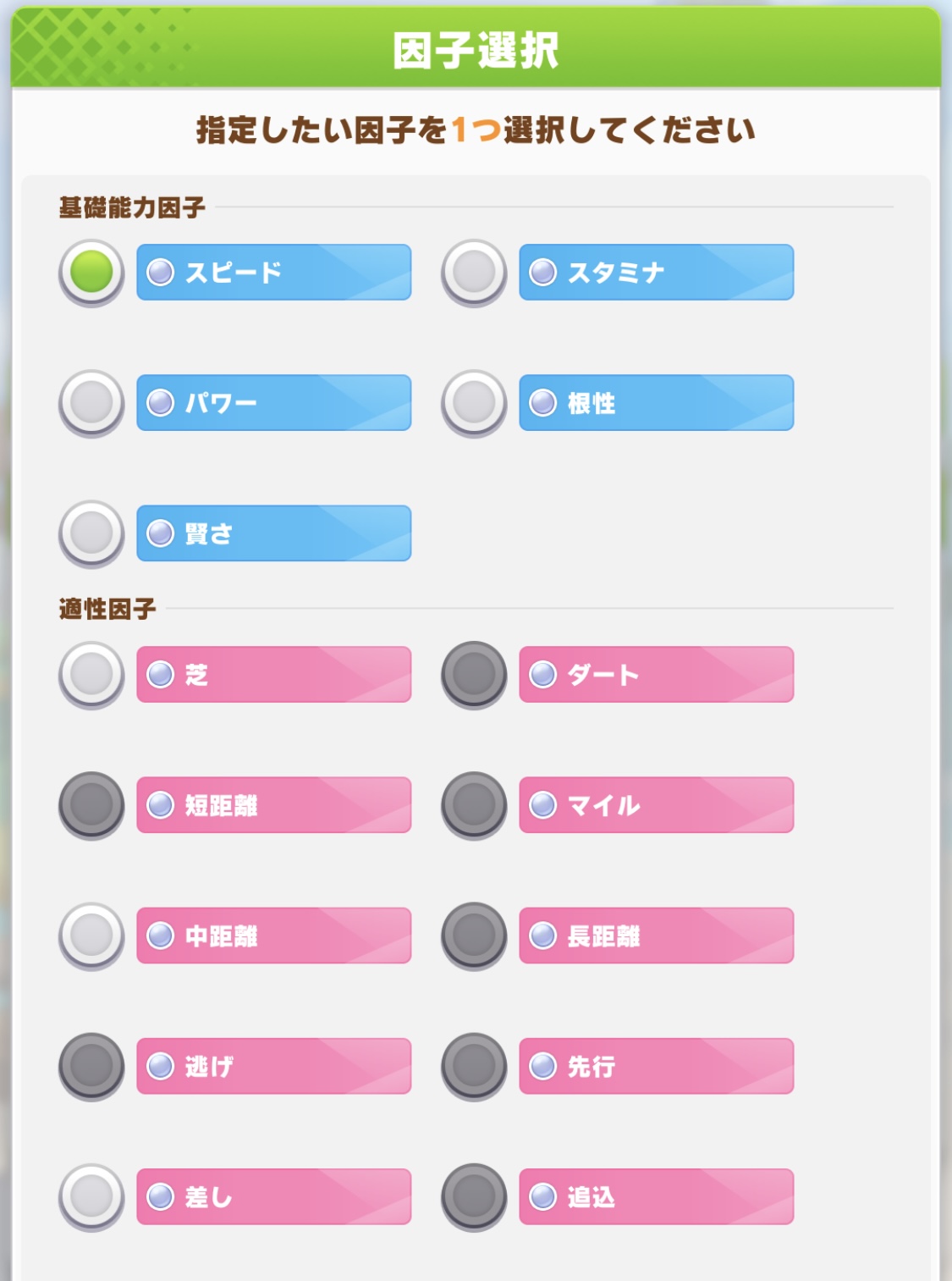Select the スピード radio button
Viewport: 952px width, 1281px height.
[x=91, y=273]
